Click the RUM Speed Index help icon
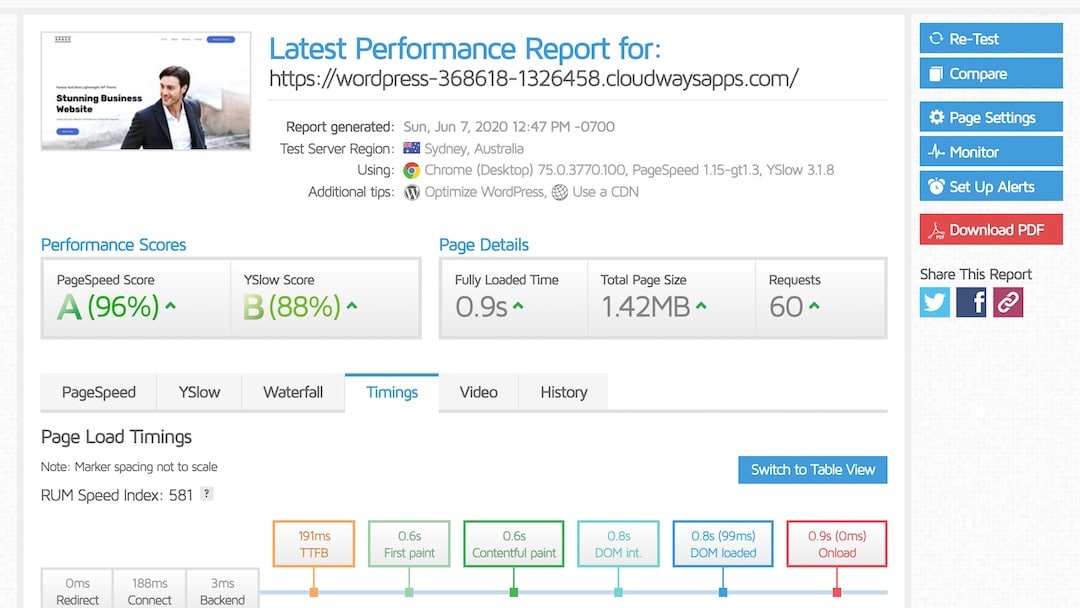The height and width of the screenshot is (608, 1080). (x=206, y=494)
